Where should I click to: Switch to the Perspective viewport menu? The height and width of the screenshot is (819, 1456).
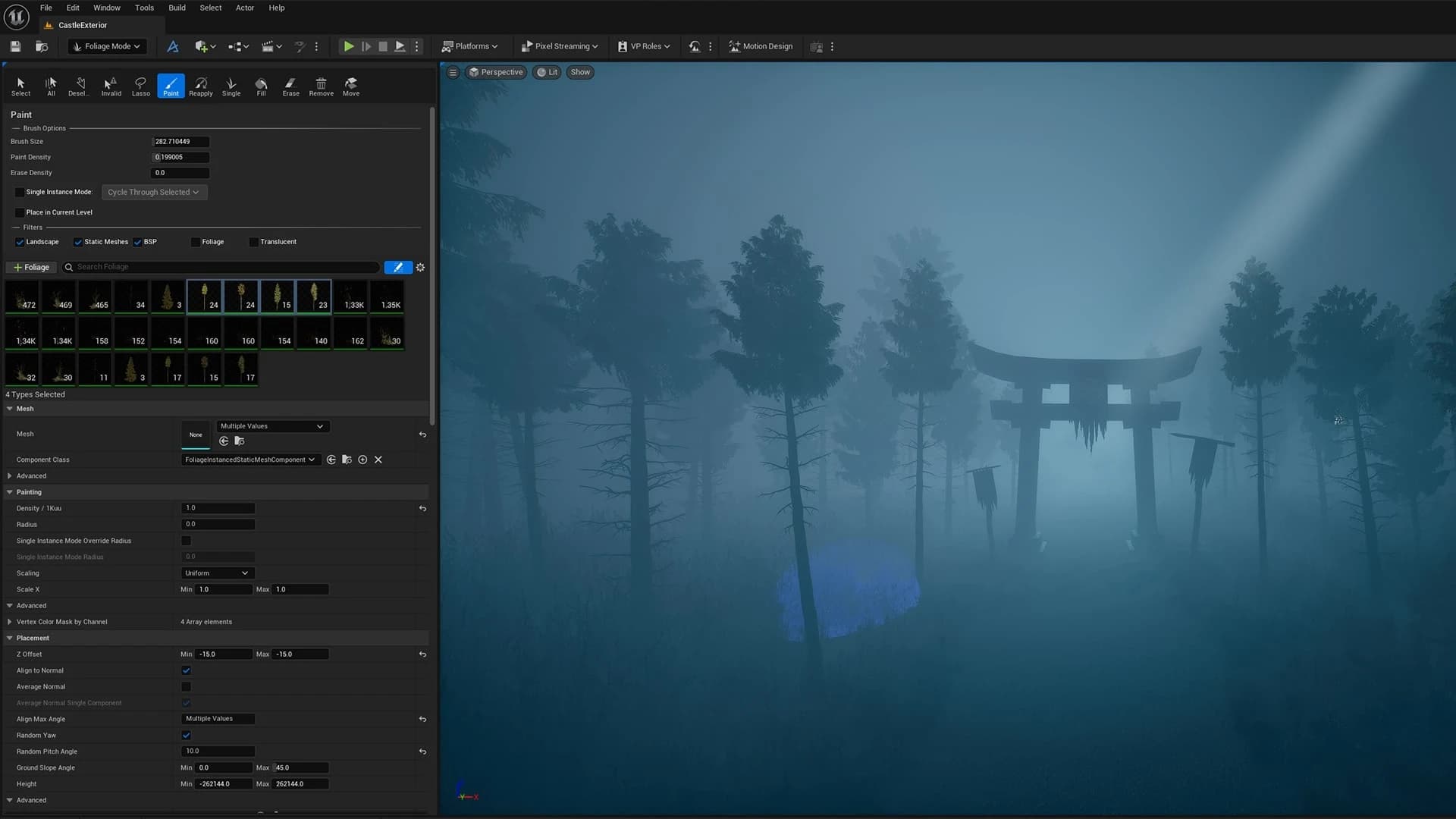coord(496,72)
